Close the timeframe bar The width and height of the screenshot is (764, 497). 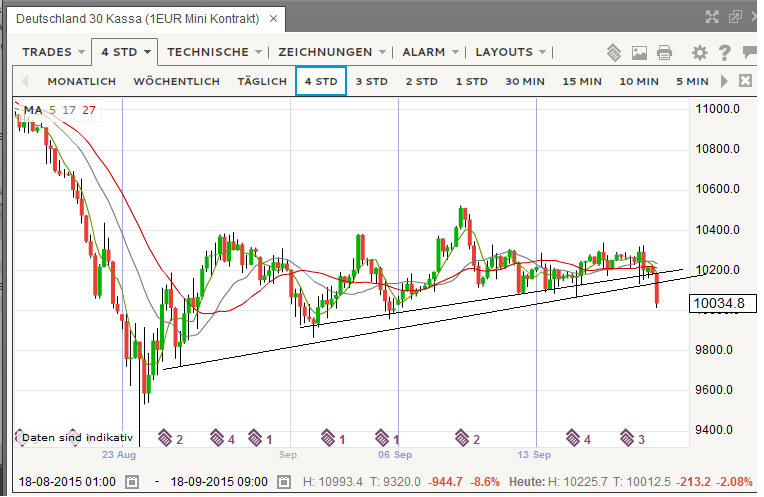click(x=745, y=81)
